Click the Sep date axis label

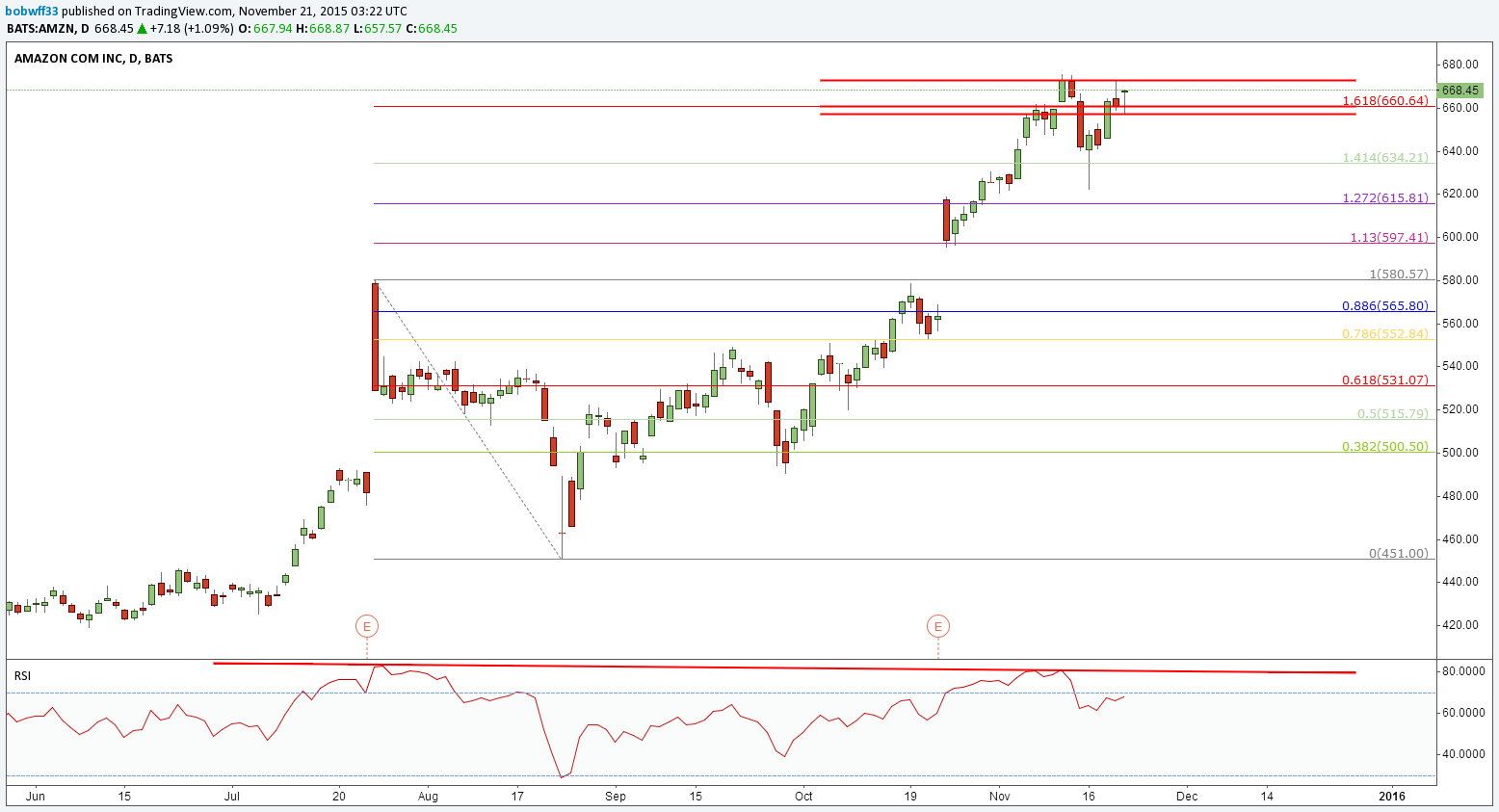pyautogui.click(x=616, y=797)
